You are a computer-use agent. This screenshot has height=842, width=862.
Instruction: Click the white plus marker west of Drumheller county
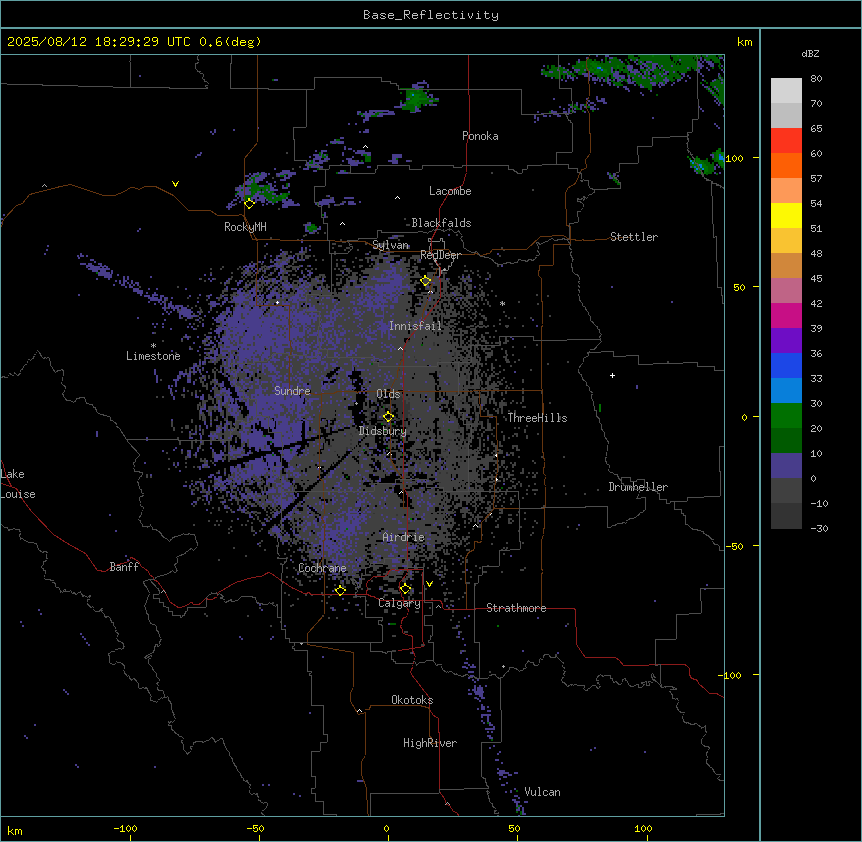612,375
